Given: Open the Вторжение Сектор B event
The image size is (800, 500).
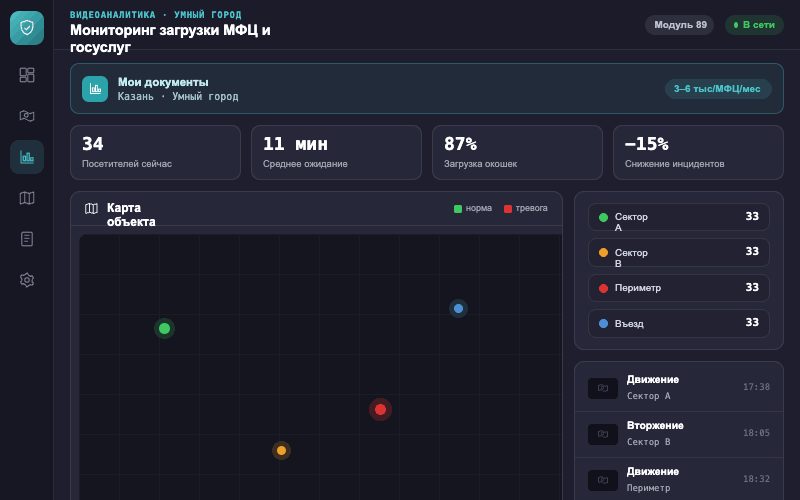Looking at the screenshot, I should (x=679, y=434).
